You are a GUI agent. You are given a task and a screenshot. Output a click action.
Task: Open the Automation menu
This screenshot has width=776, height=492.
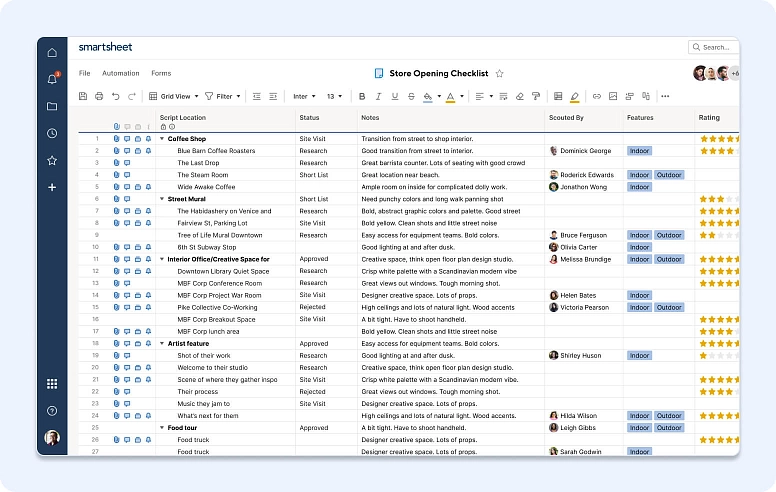point(121,73)
